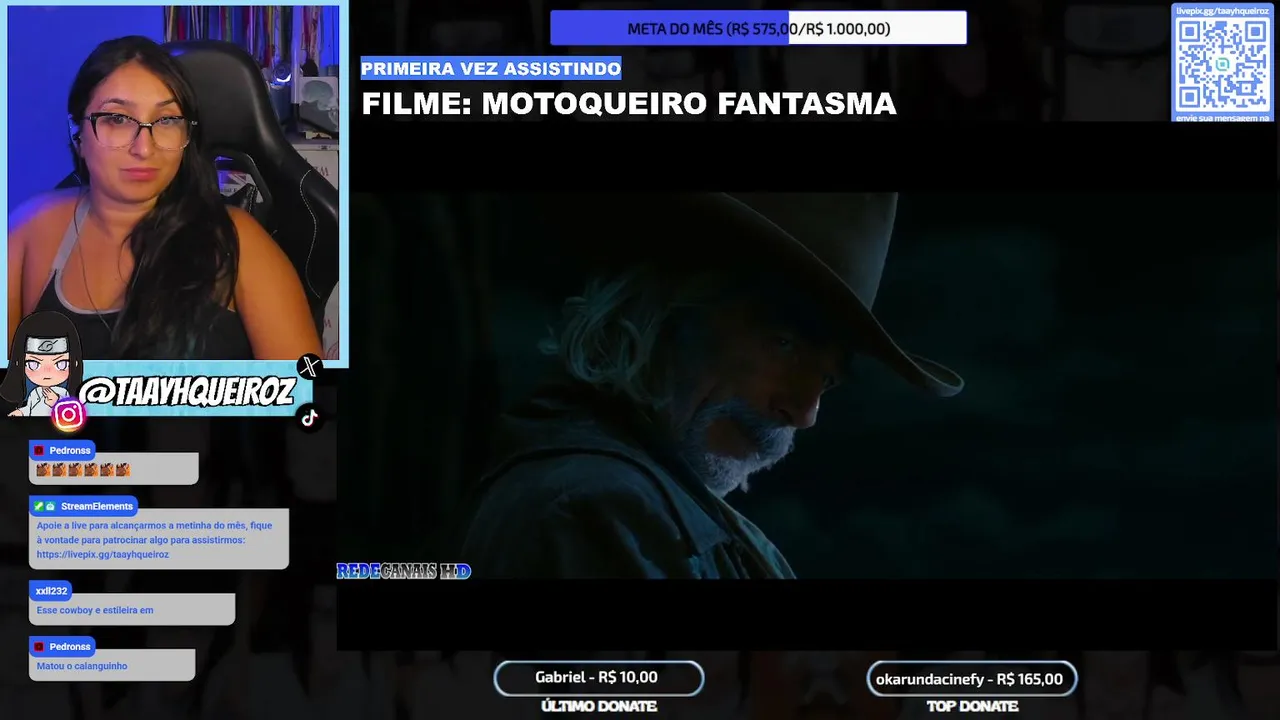1280x720 pixels.
Task: Click the Pedronss emoji row message
Action: click(x=83, y=469)
